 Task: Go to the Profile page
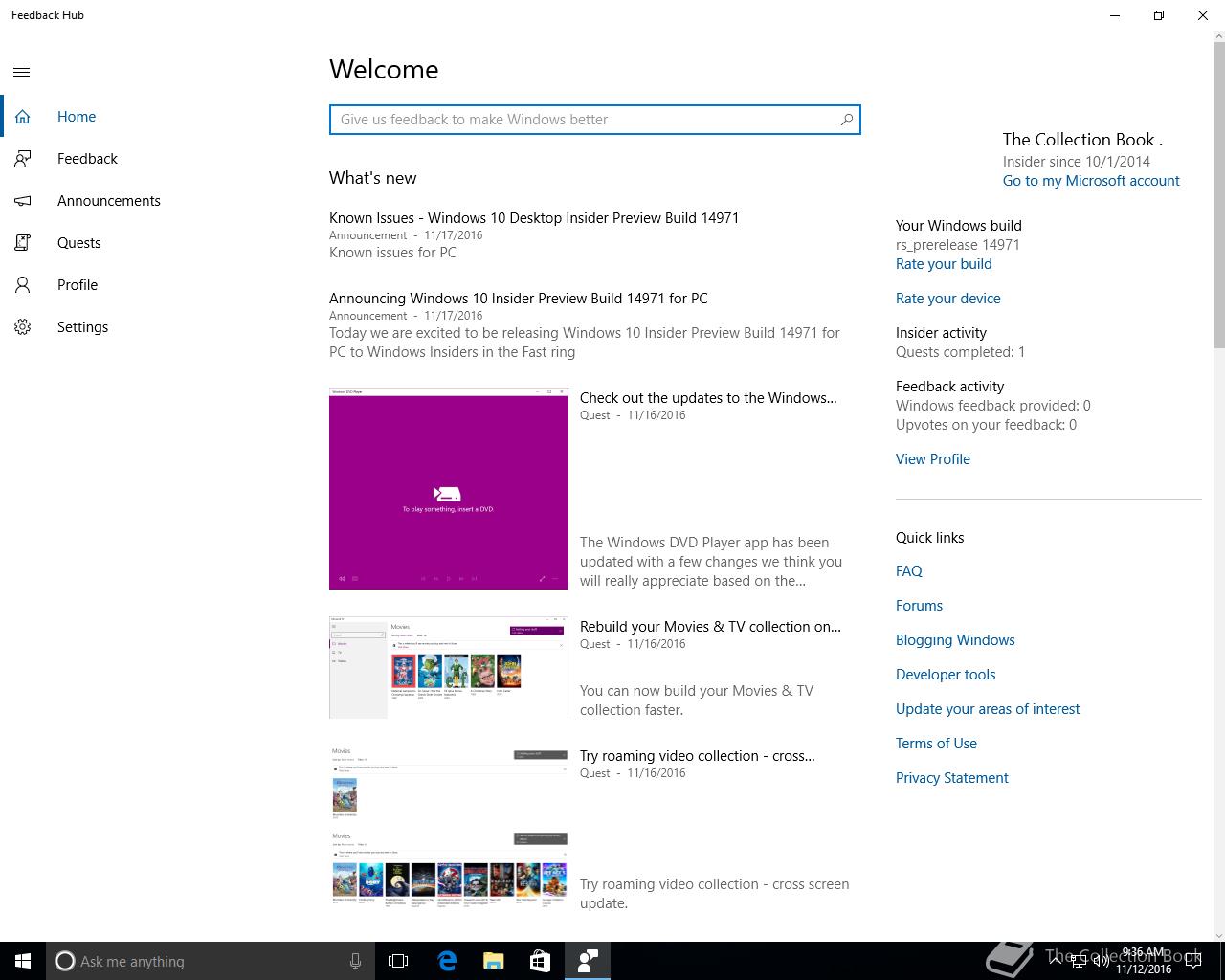click(x=153, y=285)
